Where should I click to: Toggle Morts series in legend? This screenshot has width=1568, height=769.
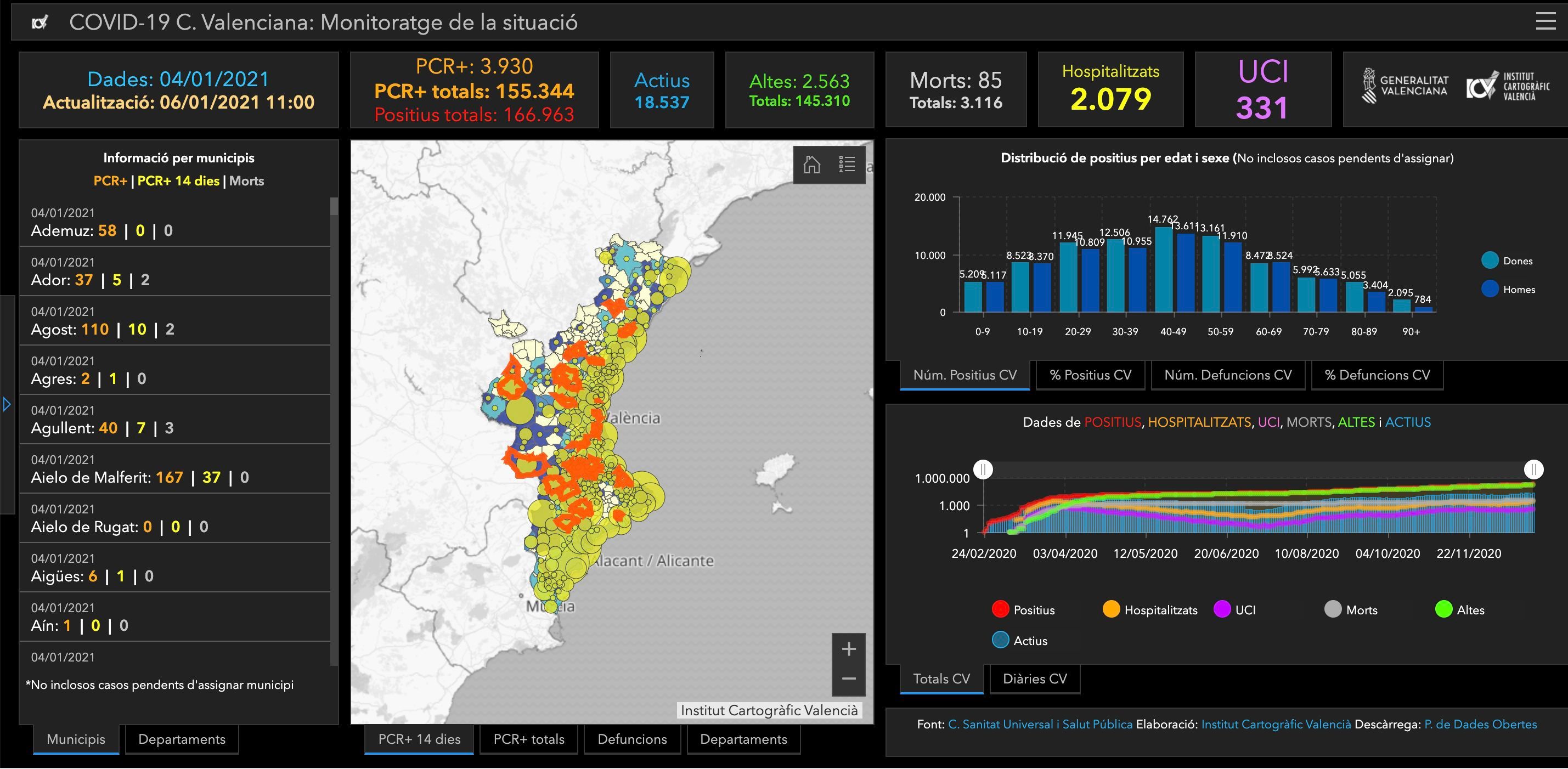pos(1351,609)
